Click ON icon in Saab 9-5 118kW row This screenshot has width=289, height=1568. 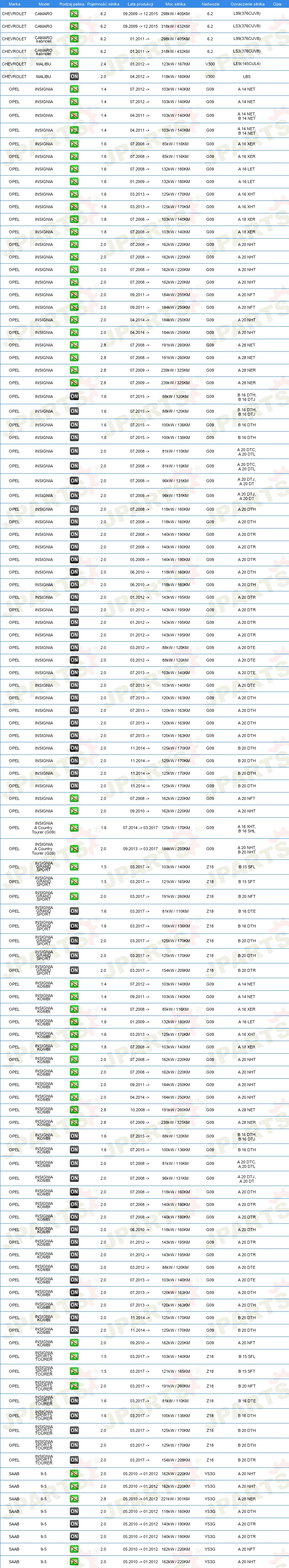coord(74,1511)
